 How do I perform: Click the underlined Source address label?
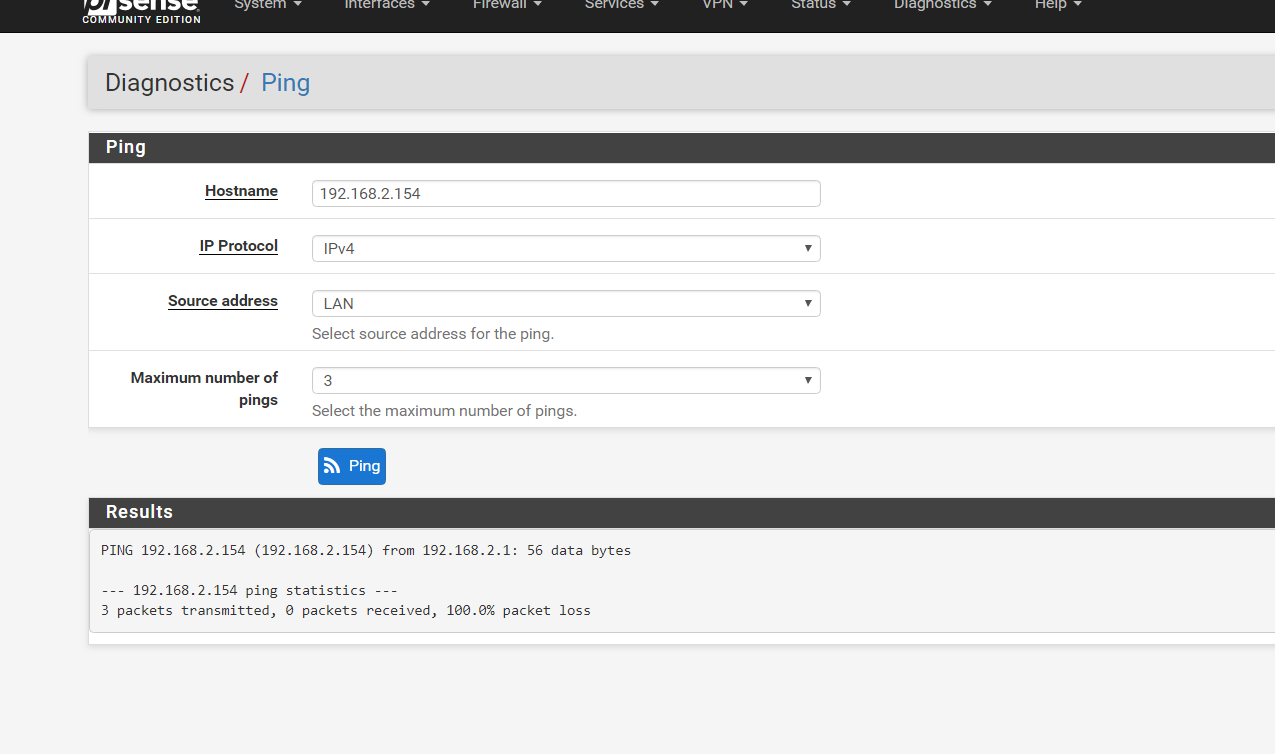tap(223, 301)
